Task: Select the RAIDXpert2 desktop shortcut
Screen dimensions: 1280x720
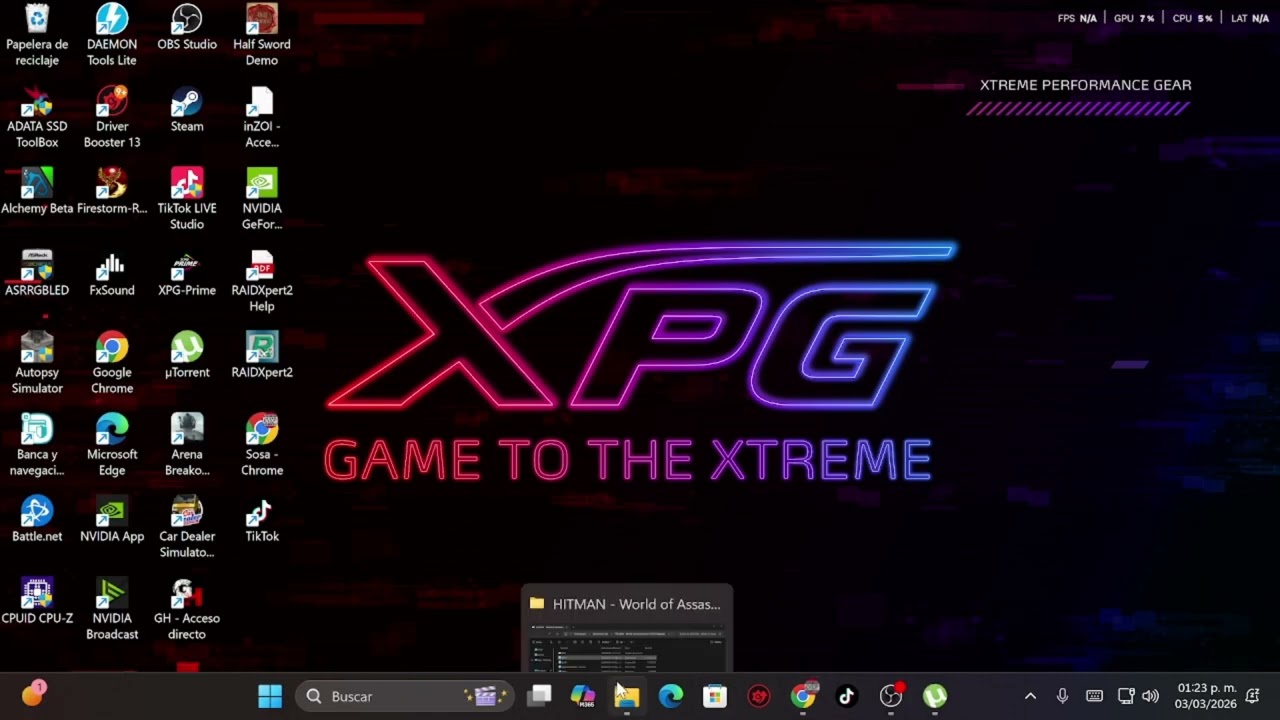Action: click(x=262, y=355)
